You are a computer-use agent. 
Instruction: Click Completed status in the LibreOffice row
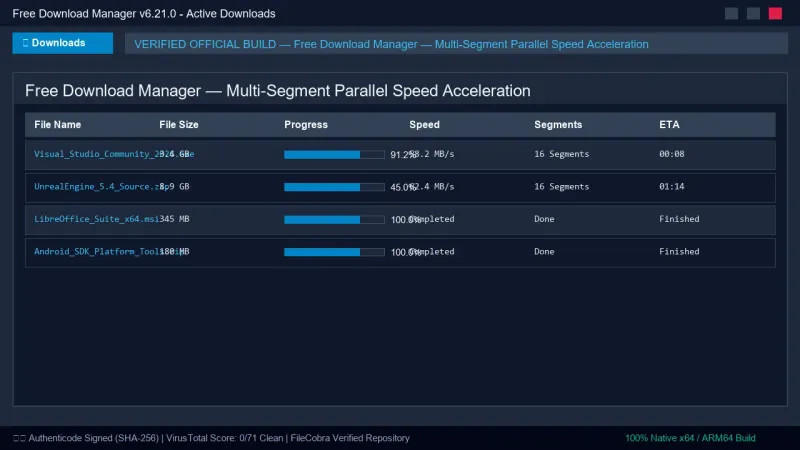point(434,219)
